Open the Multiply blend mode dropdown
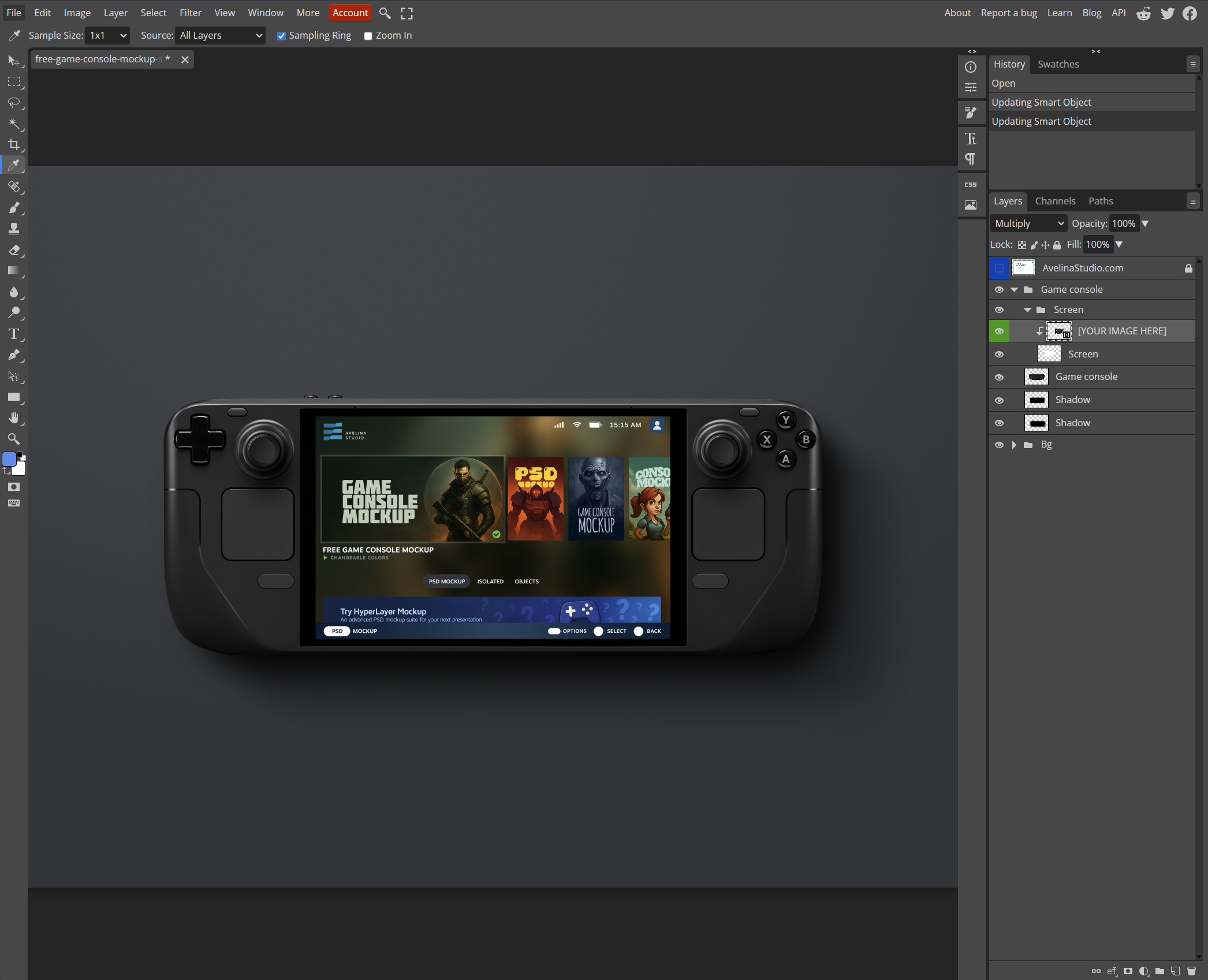Viewport: 1208px width, 980px height. pyautogui.click(x=1028, y=223)
